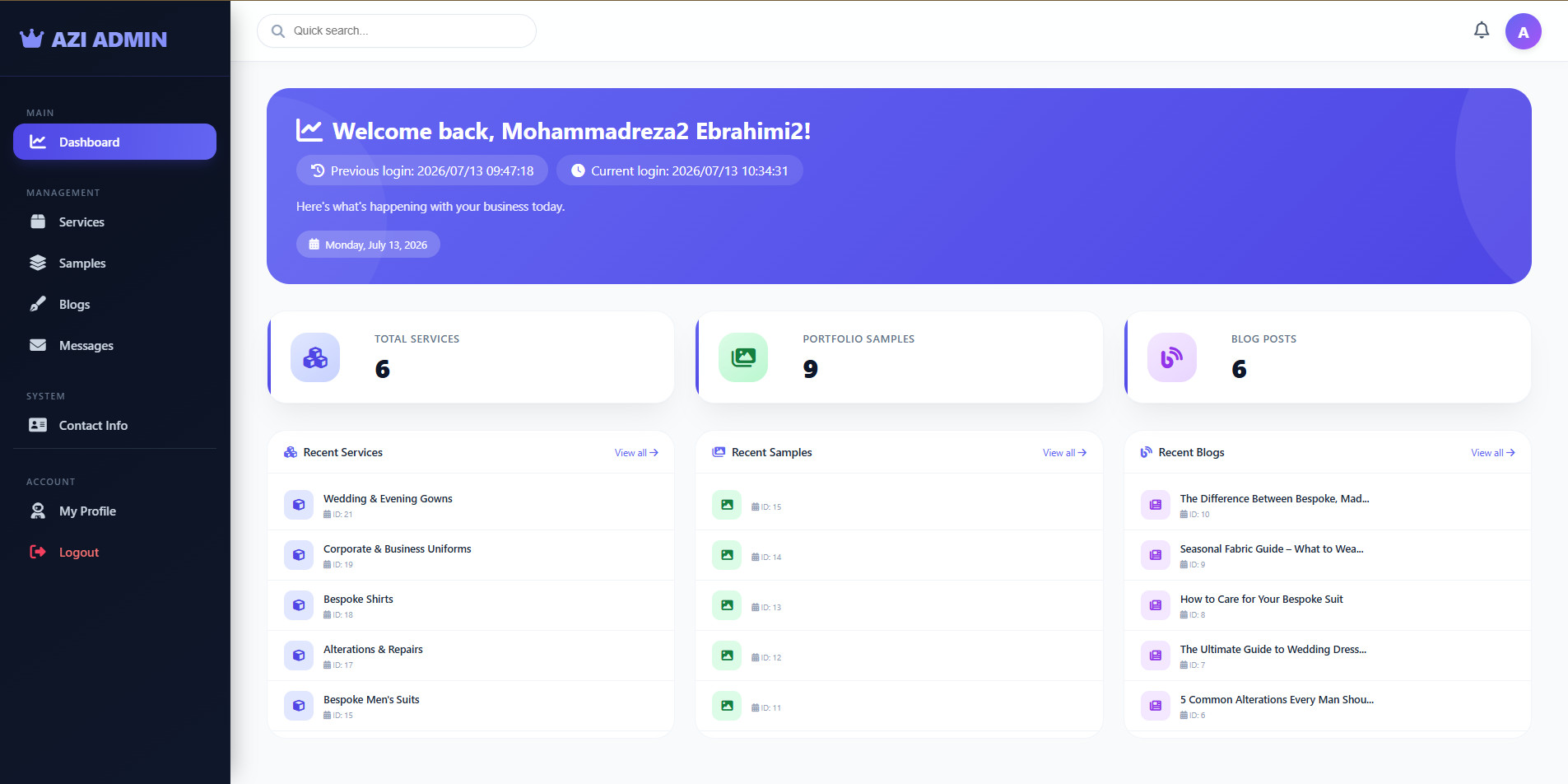Select the sample thumbnail icon with ID 15
The image size is (1568, 784).
(x=727, y=505)
